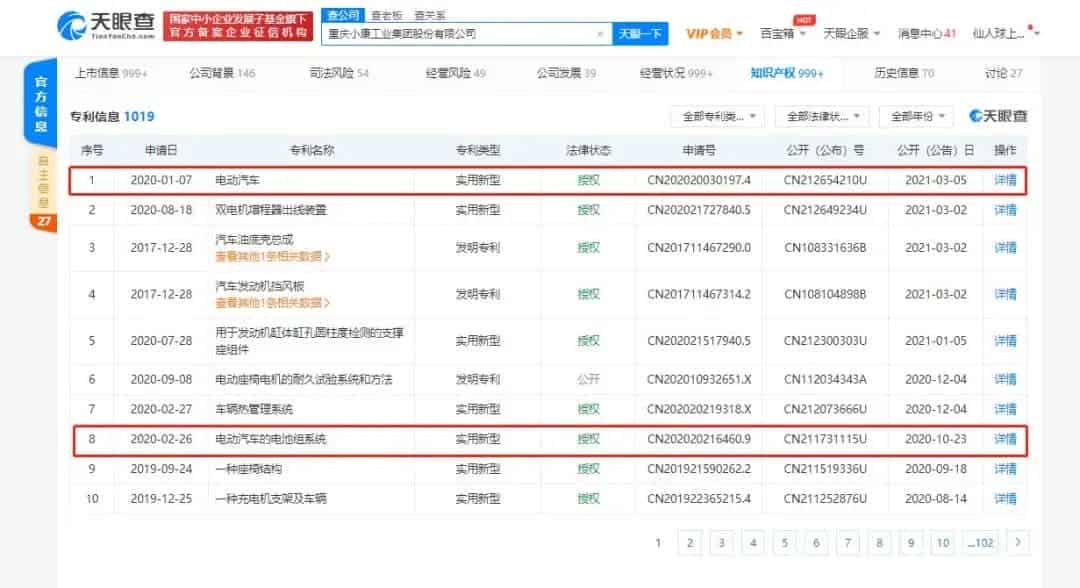Open 详情 for patent 电动汽车
The image size is (1080, 588).
1005,180
